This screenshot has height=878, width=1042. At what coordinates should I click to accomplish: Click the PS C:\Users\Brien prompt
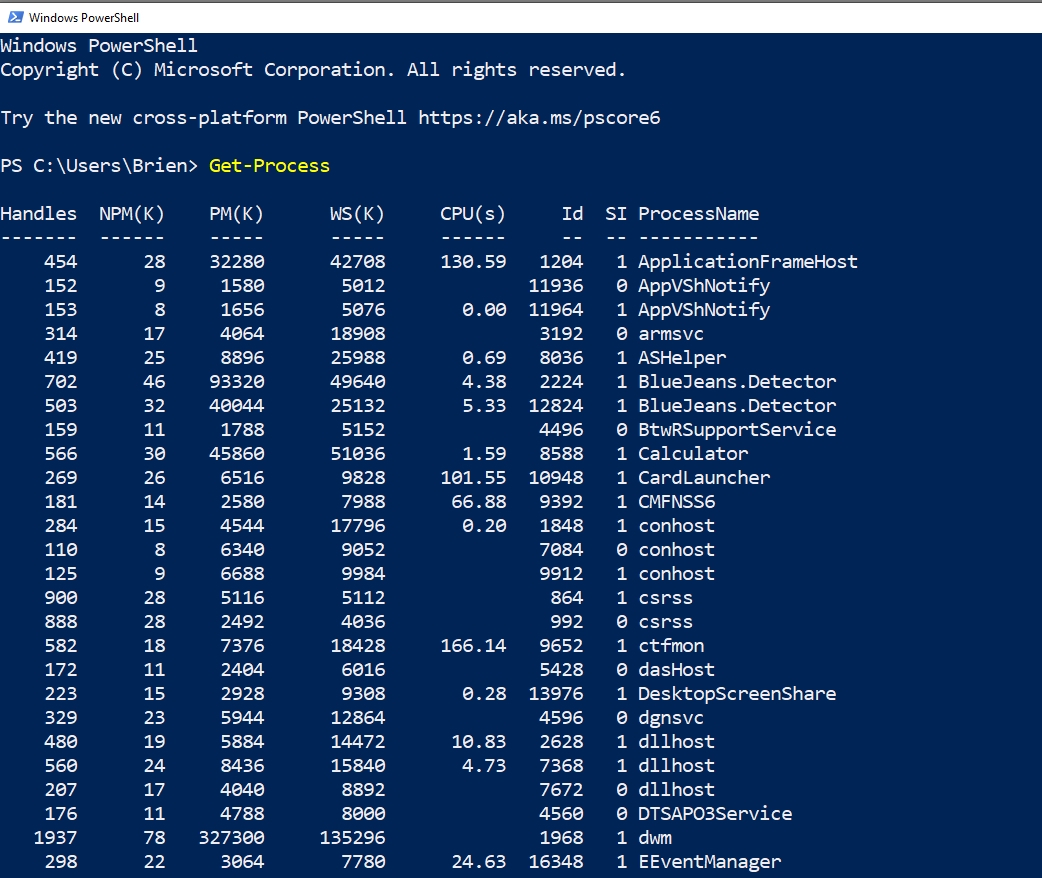(95, 165)
